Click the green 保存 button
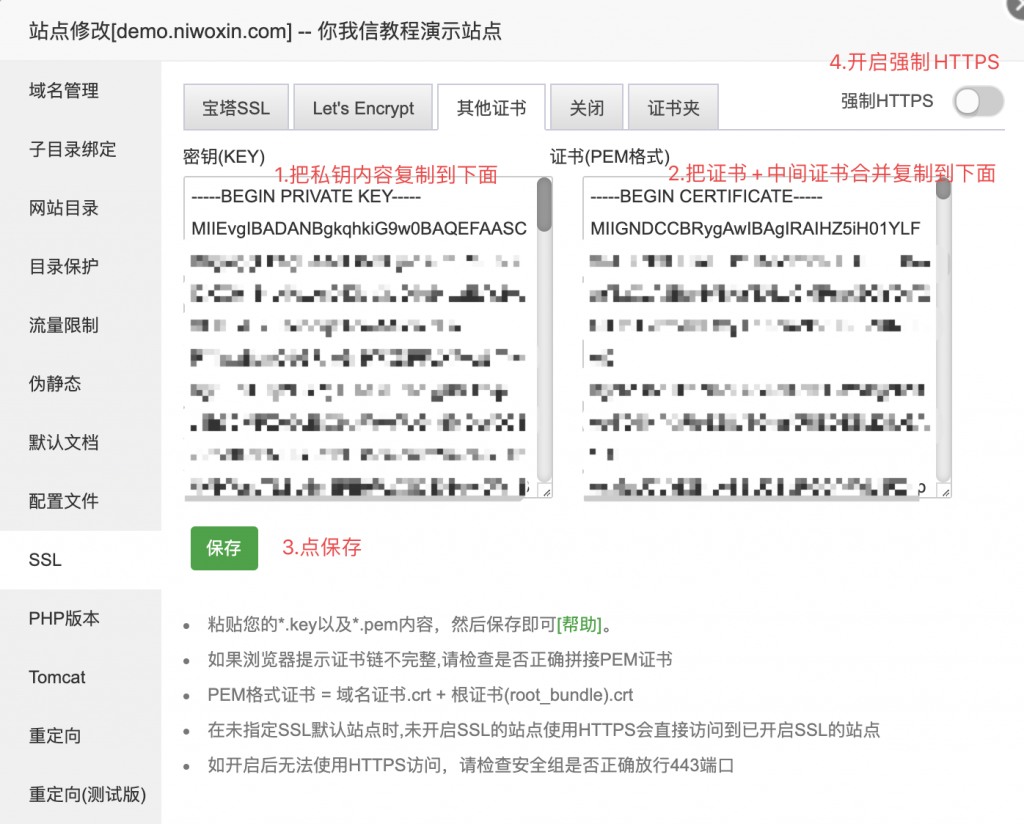The height and width of the screenshot is (824, 1024). [x=224, y=548]
